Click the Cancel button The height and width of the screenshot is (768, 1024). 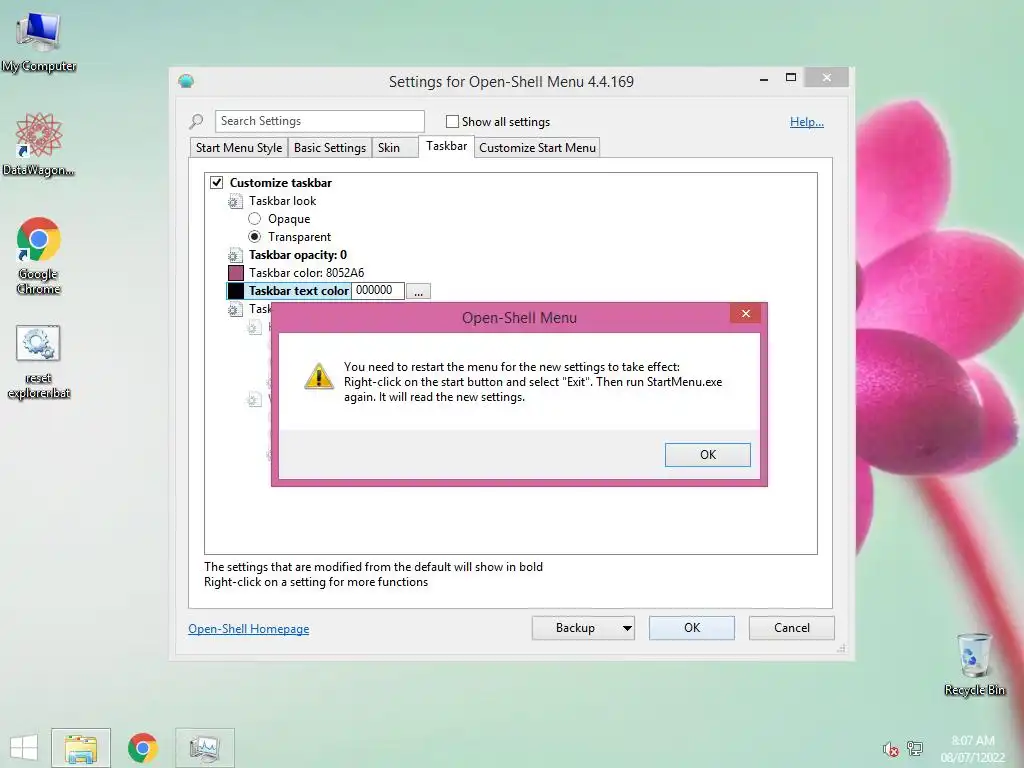792,628
